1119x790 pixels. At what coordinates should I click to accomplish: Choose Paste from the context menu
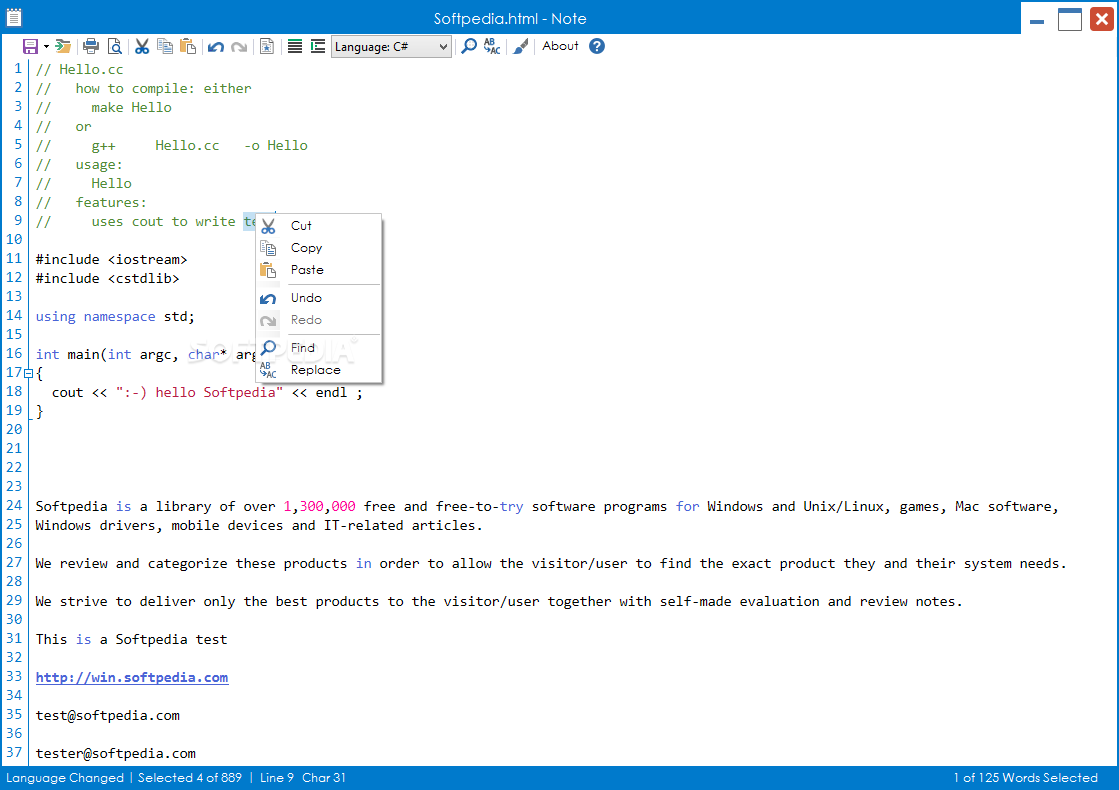click(x=319, y=270)
